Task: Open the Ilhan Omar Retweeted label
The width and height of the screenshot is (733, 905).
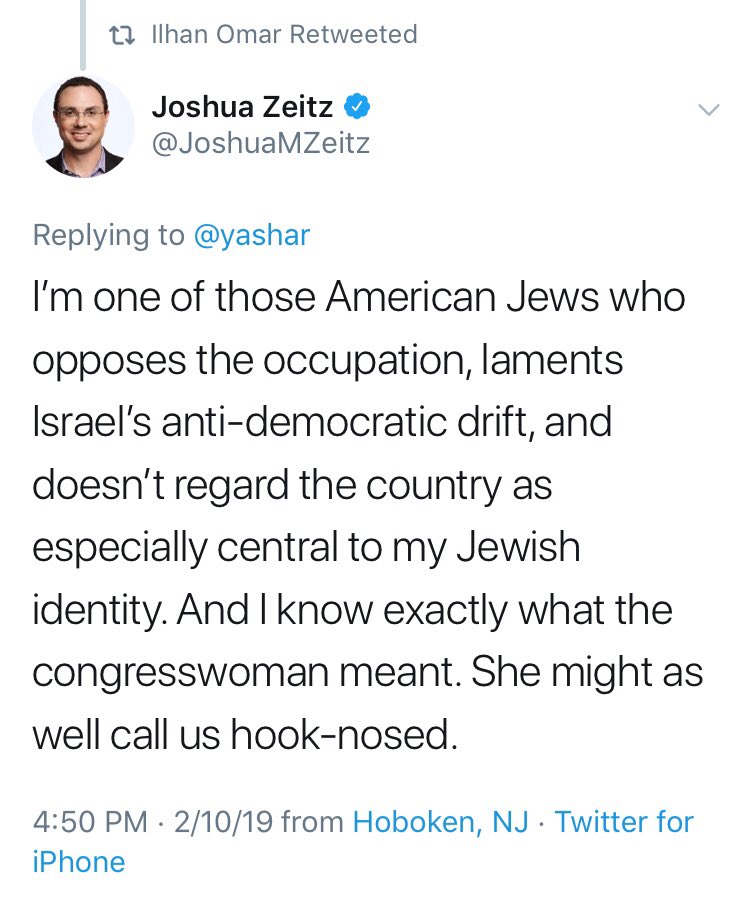Action: point(284,35)
